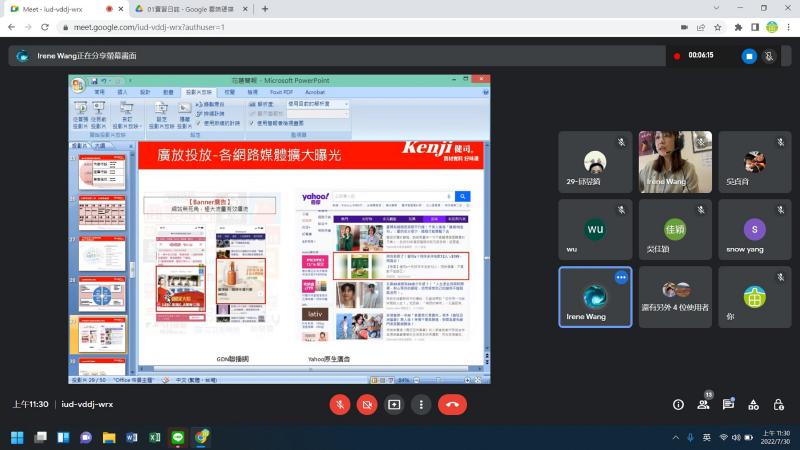800x450 pixels.
Task: Open the Resolution combo box in ribbon
Action: 318,104
